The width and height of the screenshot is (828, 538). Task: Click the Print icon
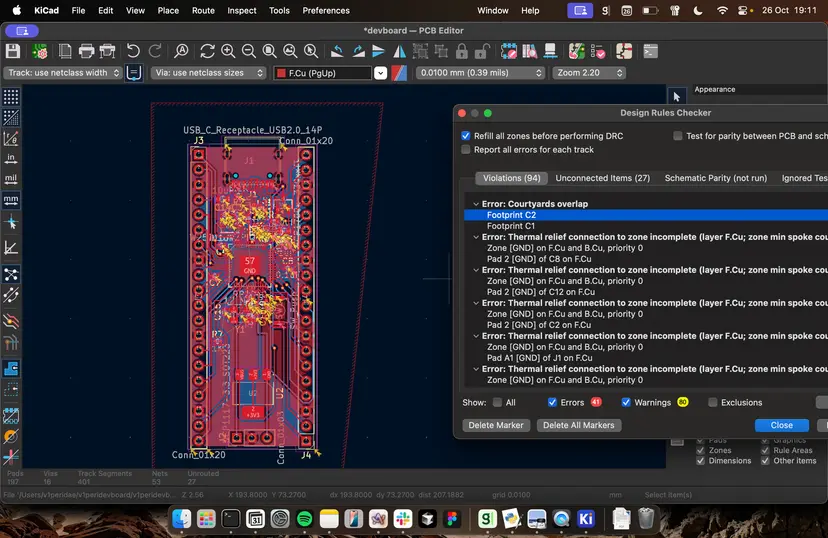click(x=86, y=51)
